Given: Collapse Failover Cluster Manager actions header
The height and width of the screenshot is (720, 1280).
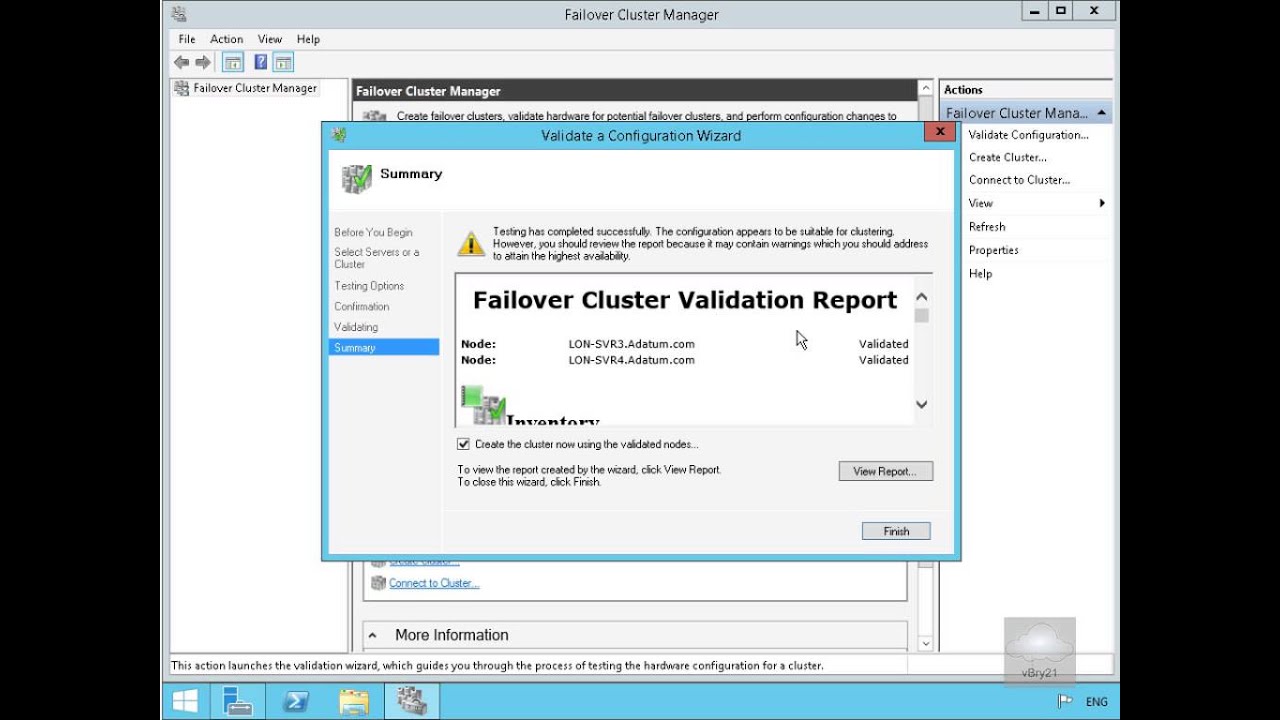Looking at the screenshot, I should 1101,113.
